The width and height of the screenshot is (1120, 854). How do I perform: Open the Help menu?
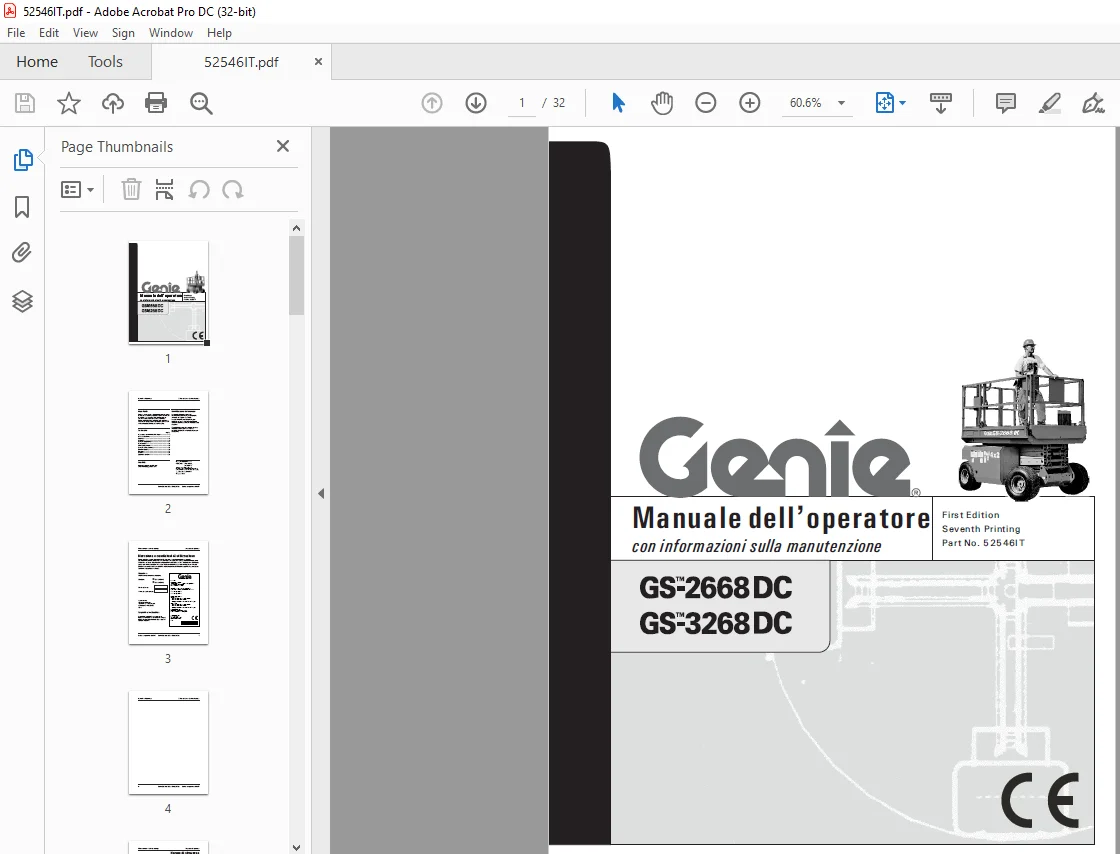click(219, 33)
